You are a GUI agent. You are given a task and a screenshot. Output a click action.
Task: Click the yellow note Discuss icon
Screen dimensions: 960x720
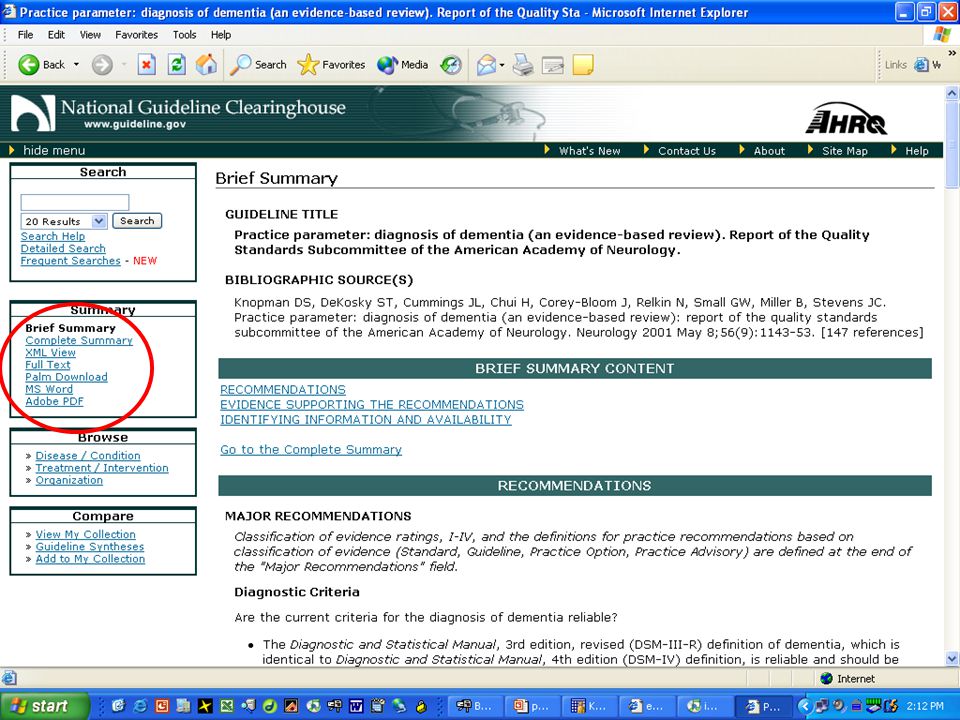point(583,64)
